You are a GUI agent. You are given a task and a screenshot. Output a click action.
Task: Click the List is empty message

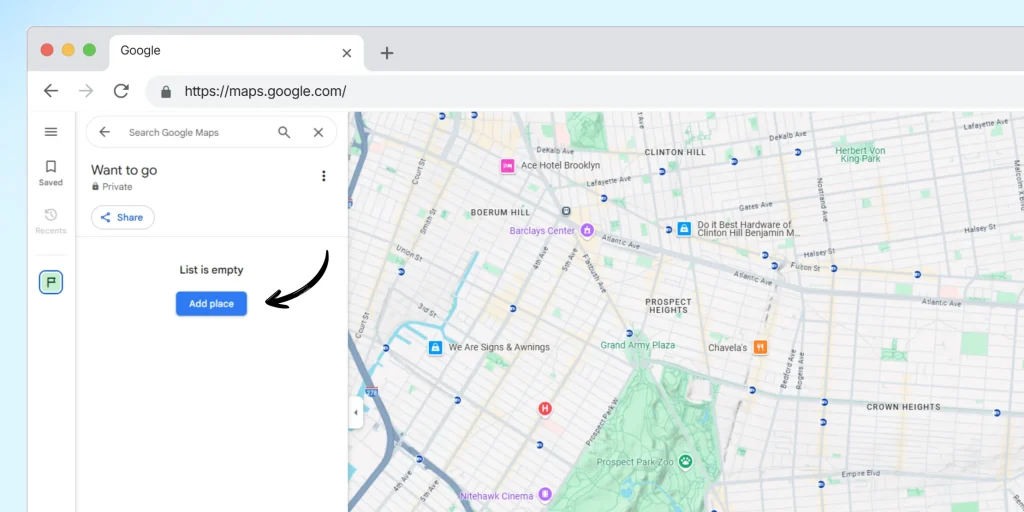click(211, 270)
